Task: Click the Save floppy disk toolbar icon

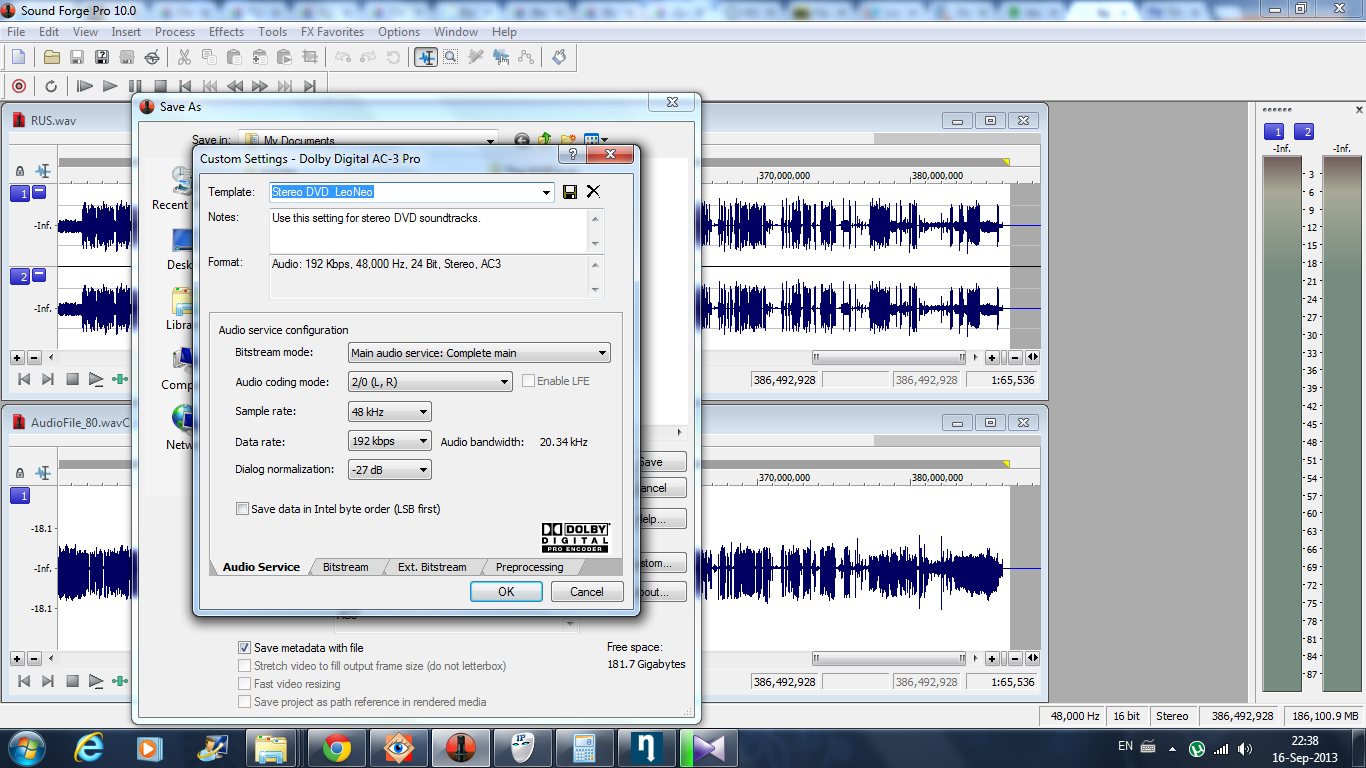Action: click(77, 57)
